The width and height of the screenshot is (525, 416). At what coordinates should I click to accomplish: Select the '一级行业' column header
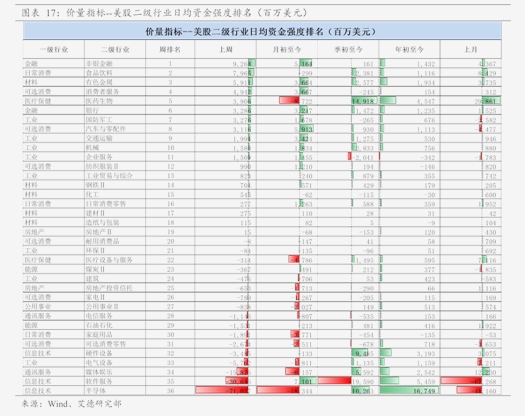point(54,50)
